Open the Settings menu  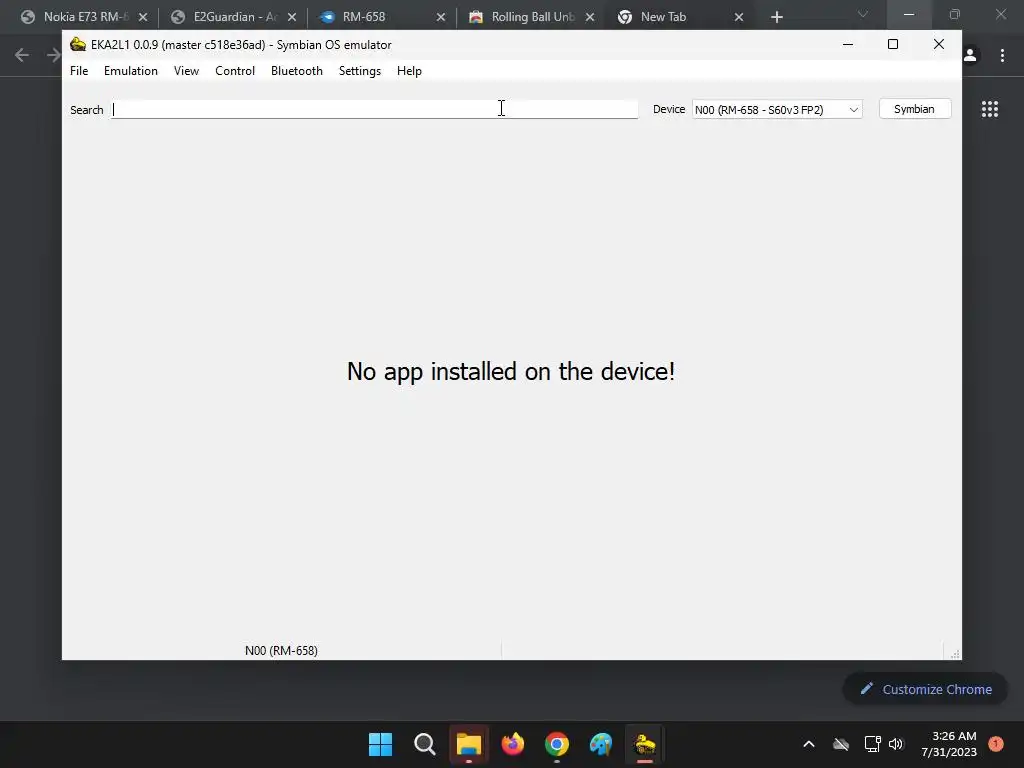coord(360,71)
